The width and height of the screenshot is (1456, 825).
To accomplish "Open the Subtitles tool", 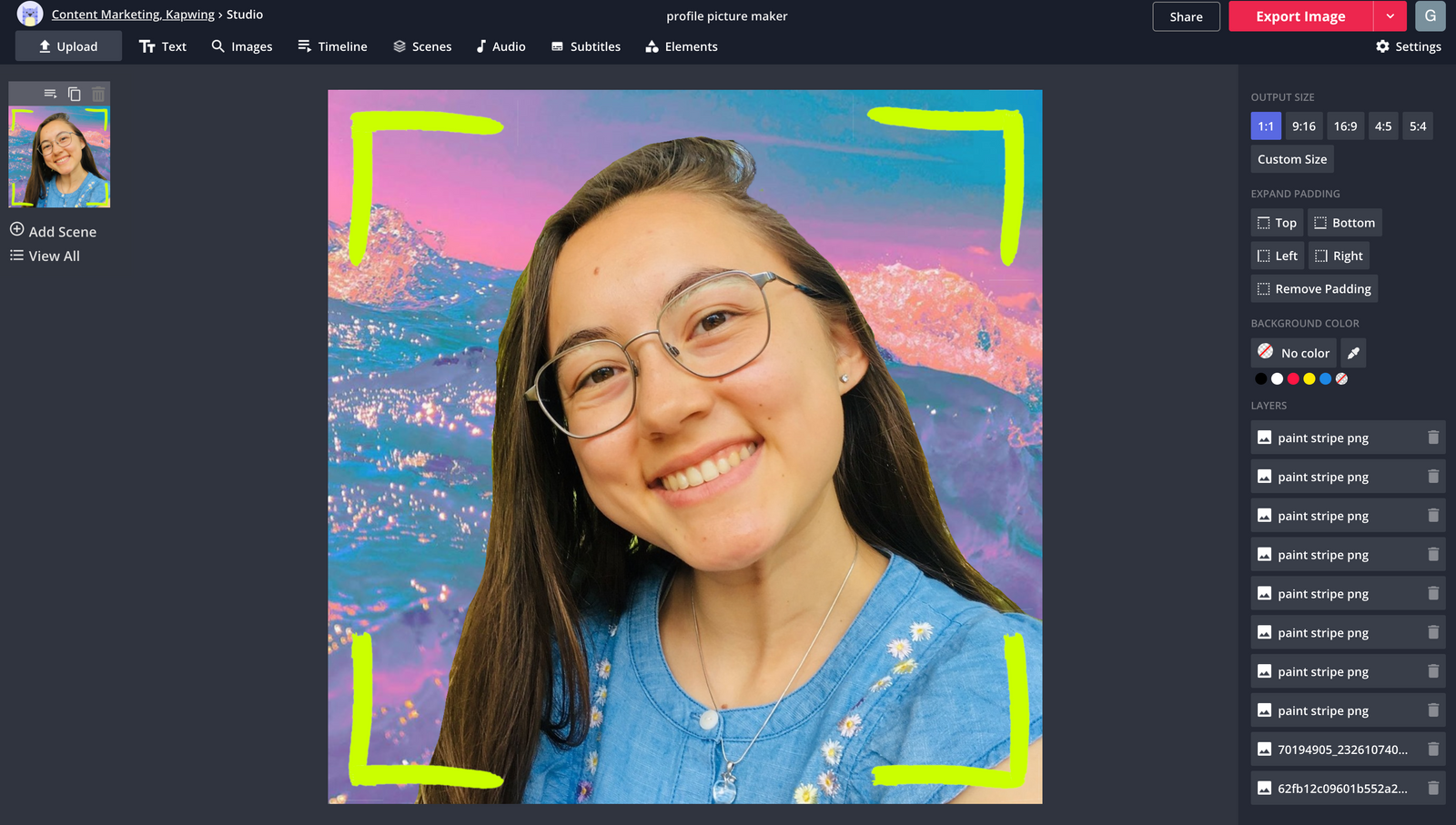I will pos(585,46).
